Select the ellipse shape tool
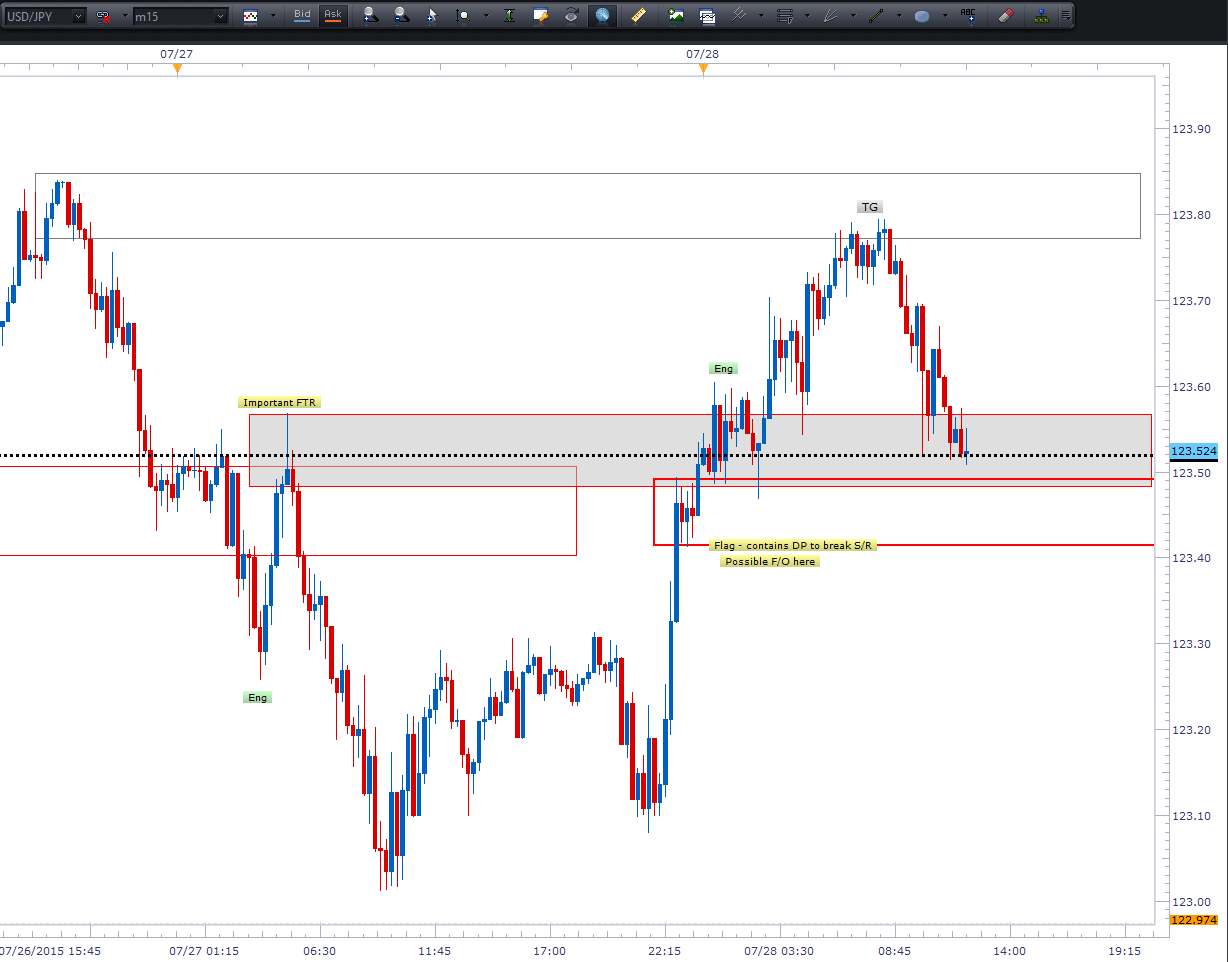Screen dimensions: 1228x962 pos(921,16)
